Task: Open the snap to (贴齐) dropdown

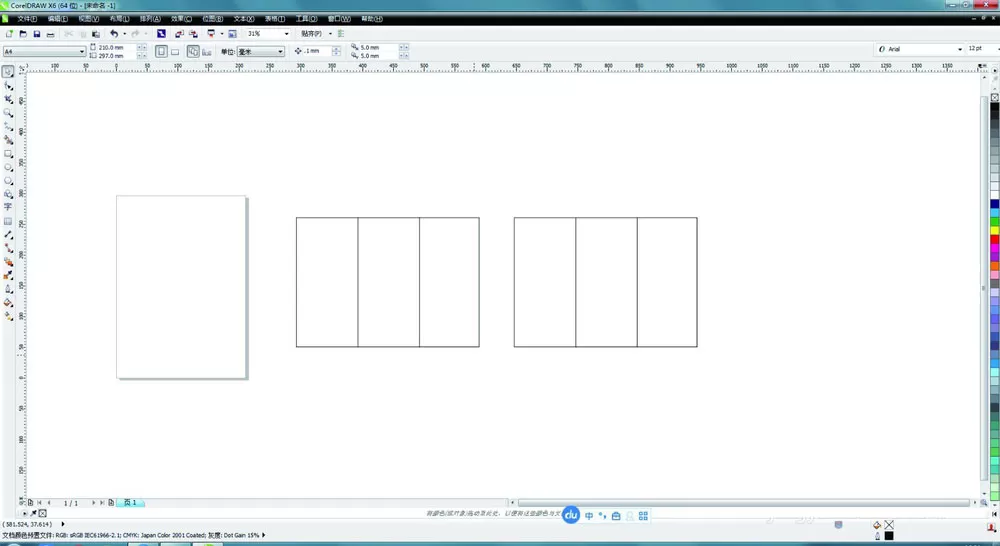Action: [316, 34]
